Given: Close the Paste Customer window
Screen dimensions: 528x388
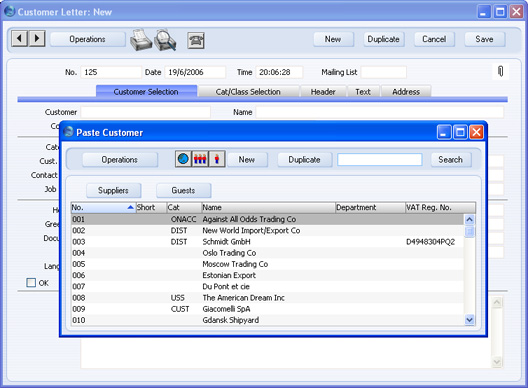Looking at the screenshot, I should point(476,132).
